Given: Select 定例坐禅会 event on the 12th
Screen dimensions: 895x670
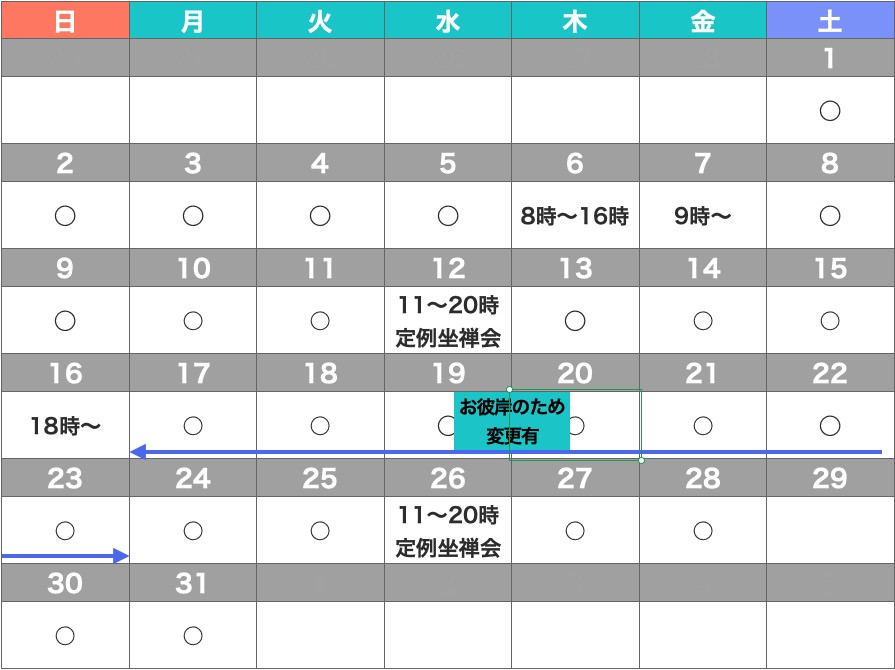Looking at the screenshot, I should (x=447, y=338).
